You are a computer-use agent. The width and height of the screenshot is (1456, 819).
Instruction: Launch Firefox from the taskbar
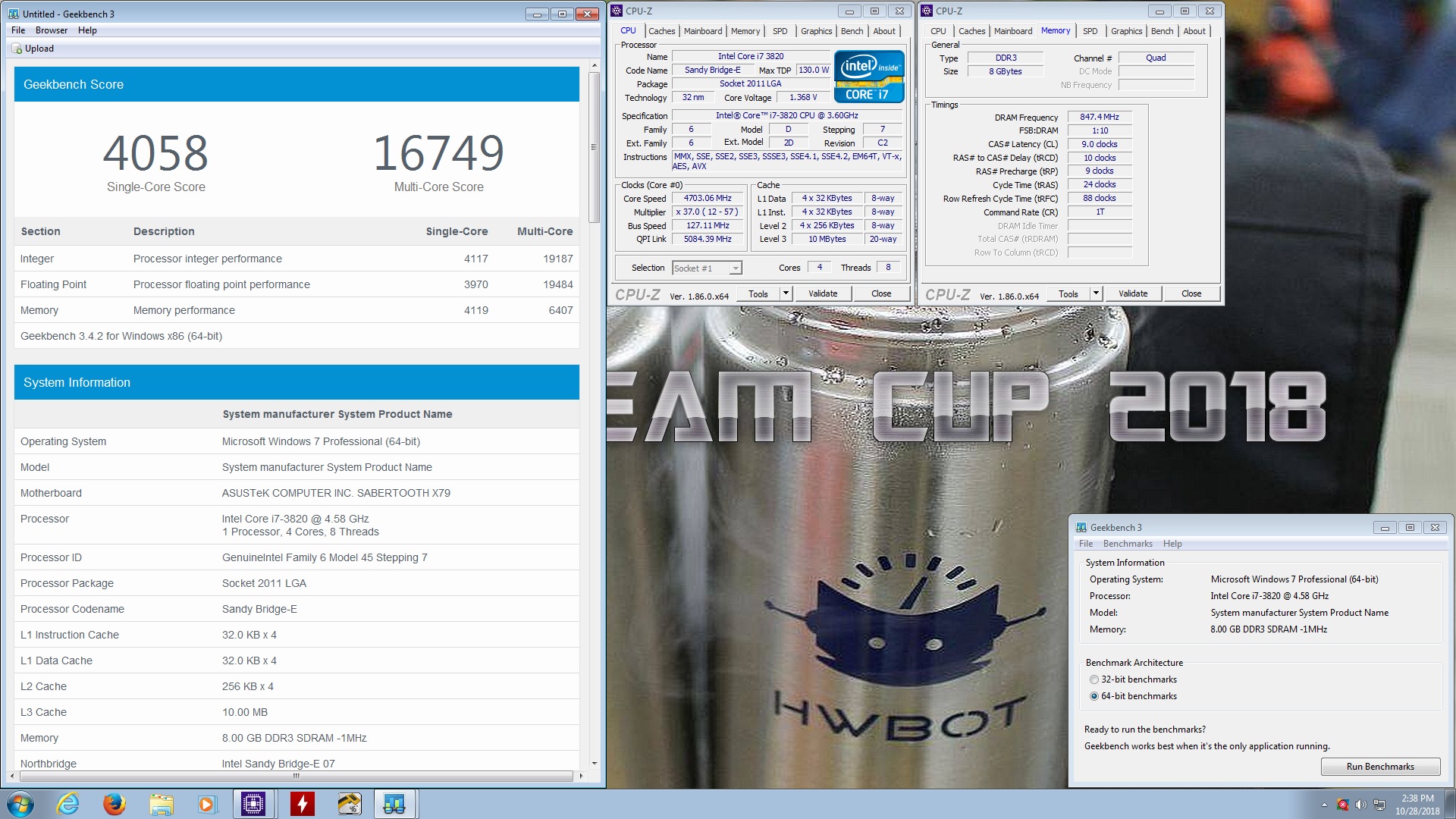point(115,804)
